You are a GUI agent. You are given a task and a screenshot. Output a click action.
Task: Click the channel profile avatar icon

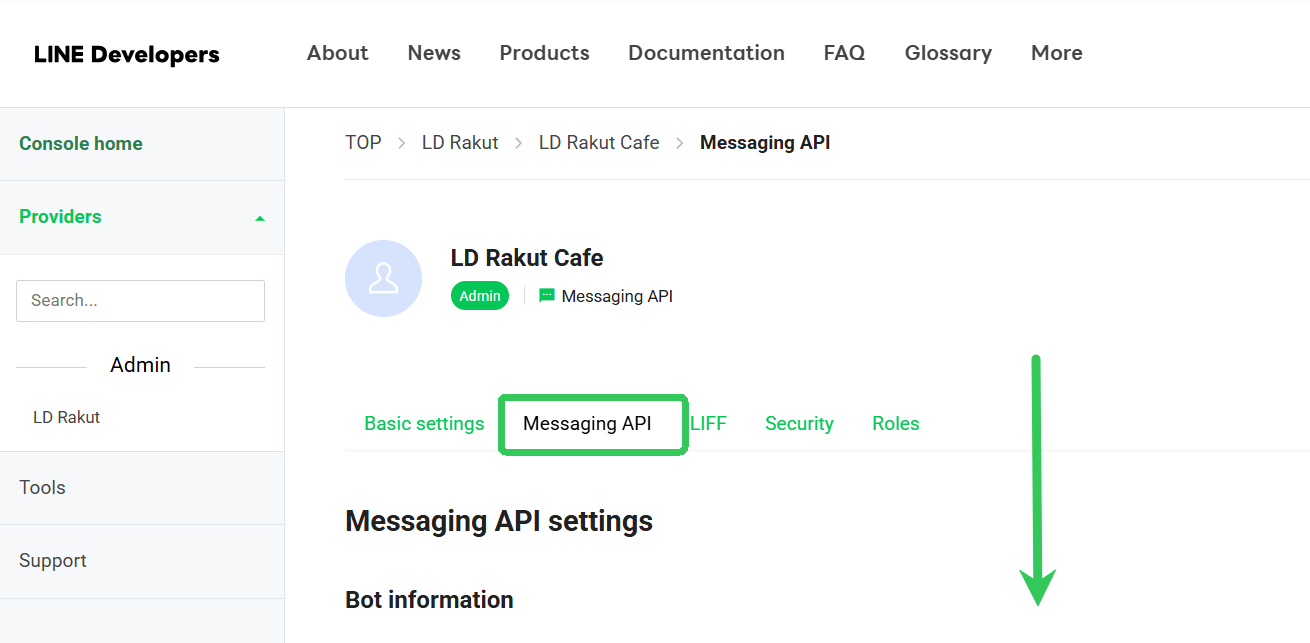click(383, 279)
